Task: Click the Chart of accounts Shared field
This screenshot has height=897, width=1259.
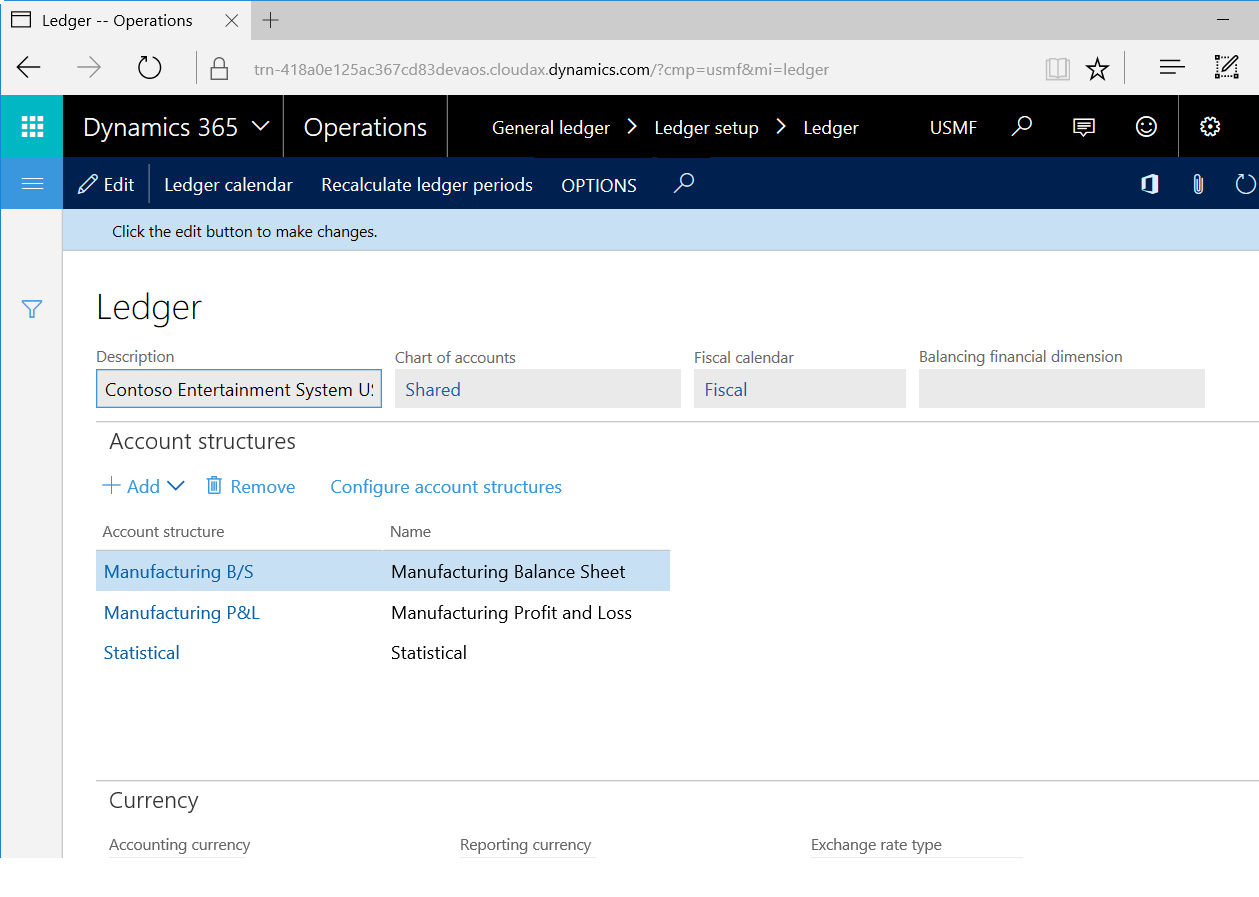Action: [538, 389]
